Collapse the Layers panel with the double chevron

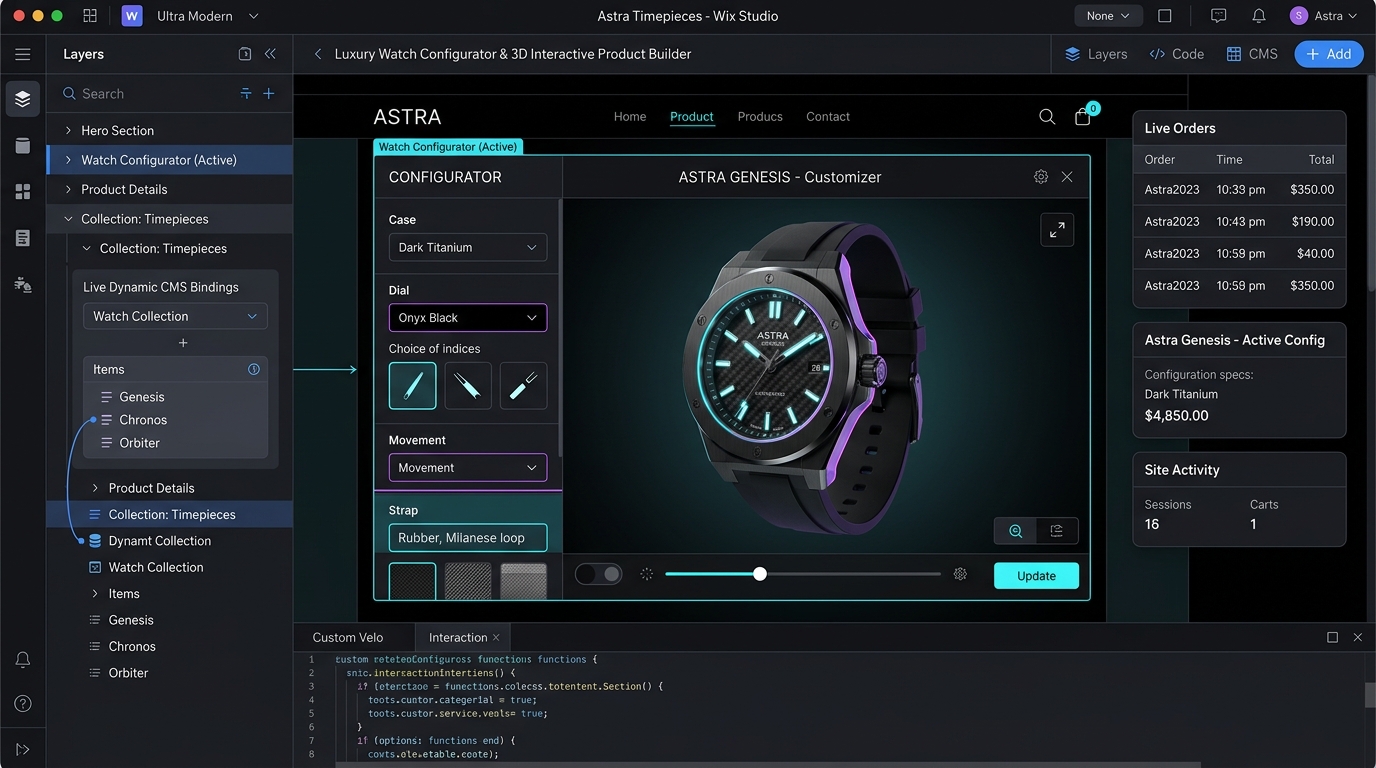point(270,54)
